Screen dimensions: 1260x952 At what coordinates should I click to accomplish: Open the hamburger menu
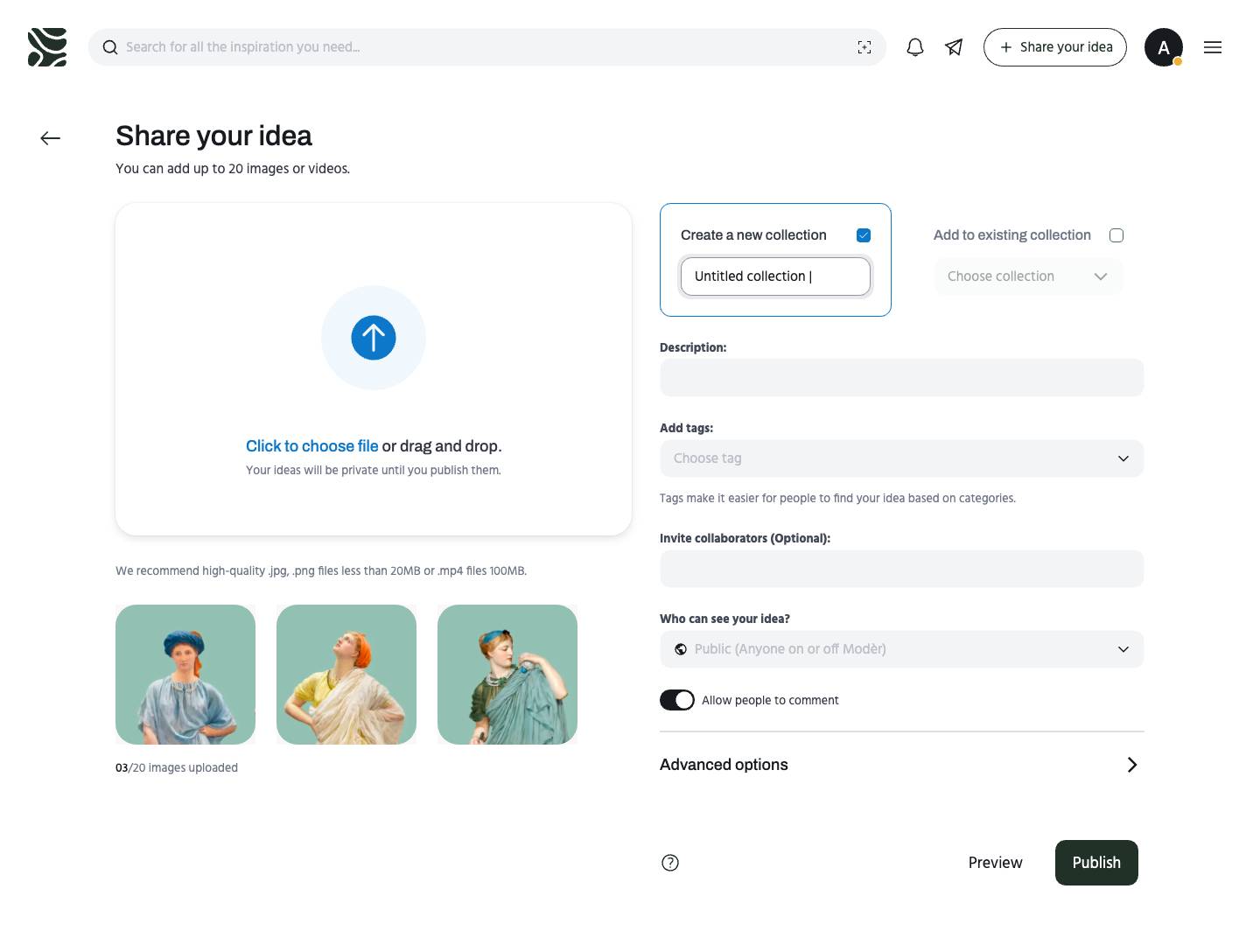(x=1213, y=47)
